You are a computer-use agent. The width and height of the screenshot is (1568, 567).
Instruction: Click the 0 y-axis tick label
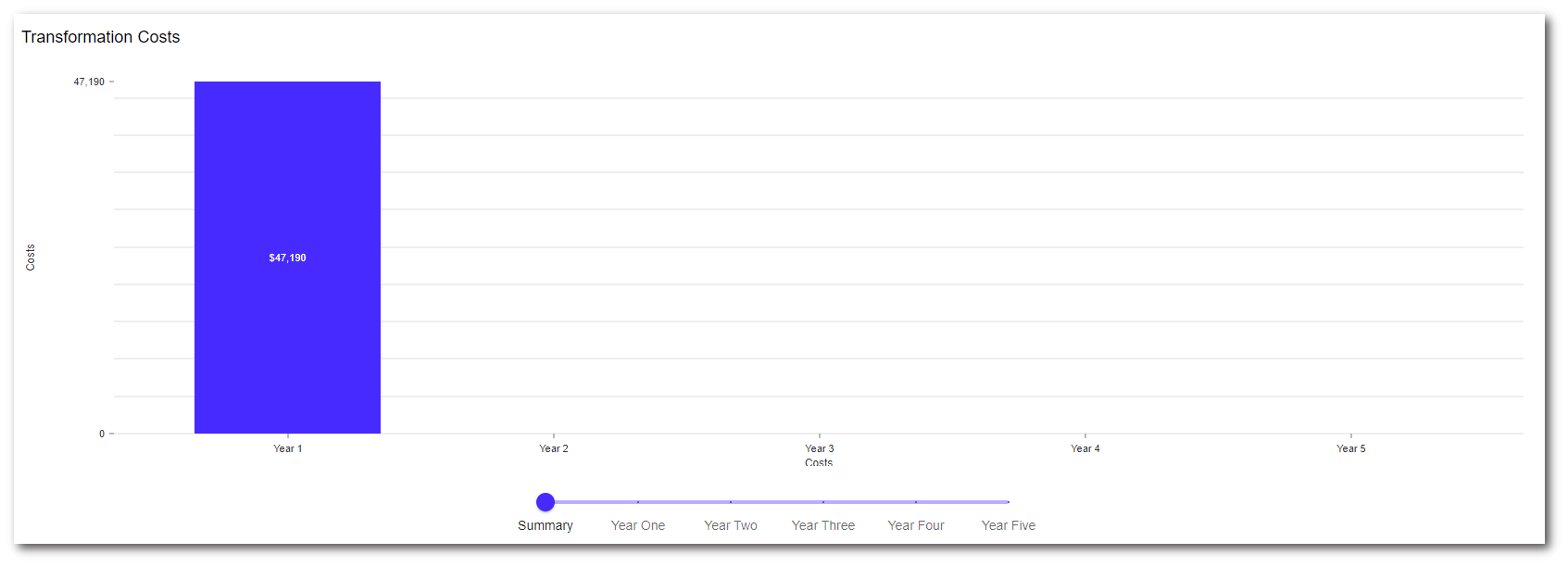click(x=102, y=434)
